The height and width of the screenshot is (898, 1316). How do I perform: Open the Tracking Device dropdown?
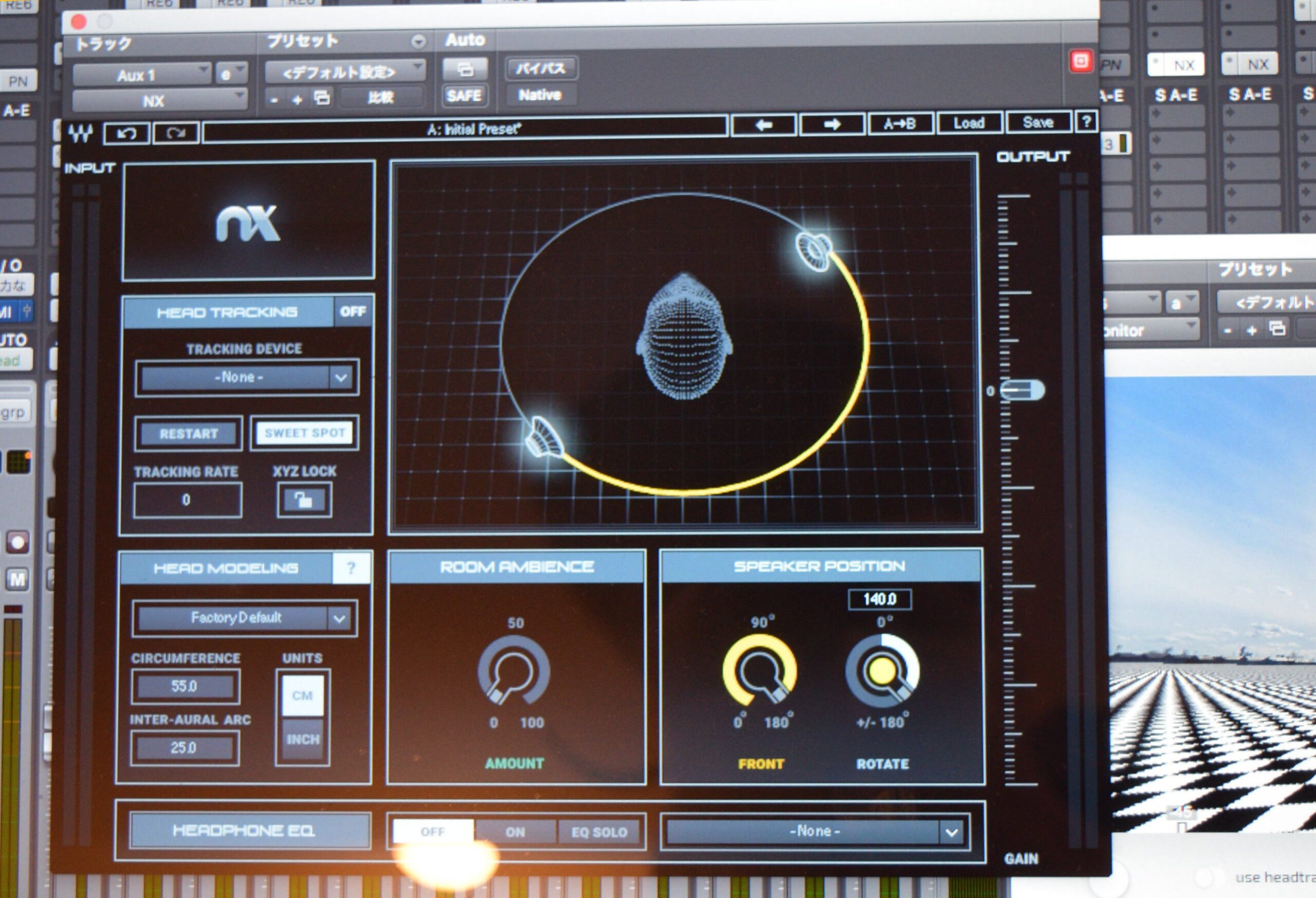point(247,378)
